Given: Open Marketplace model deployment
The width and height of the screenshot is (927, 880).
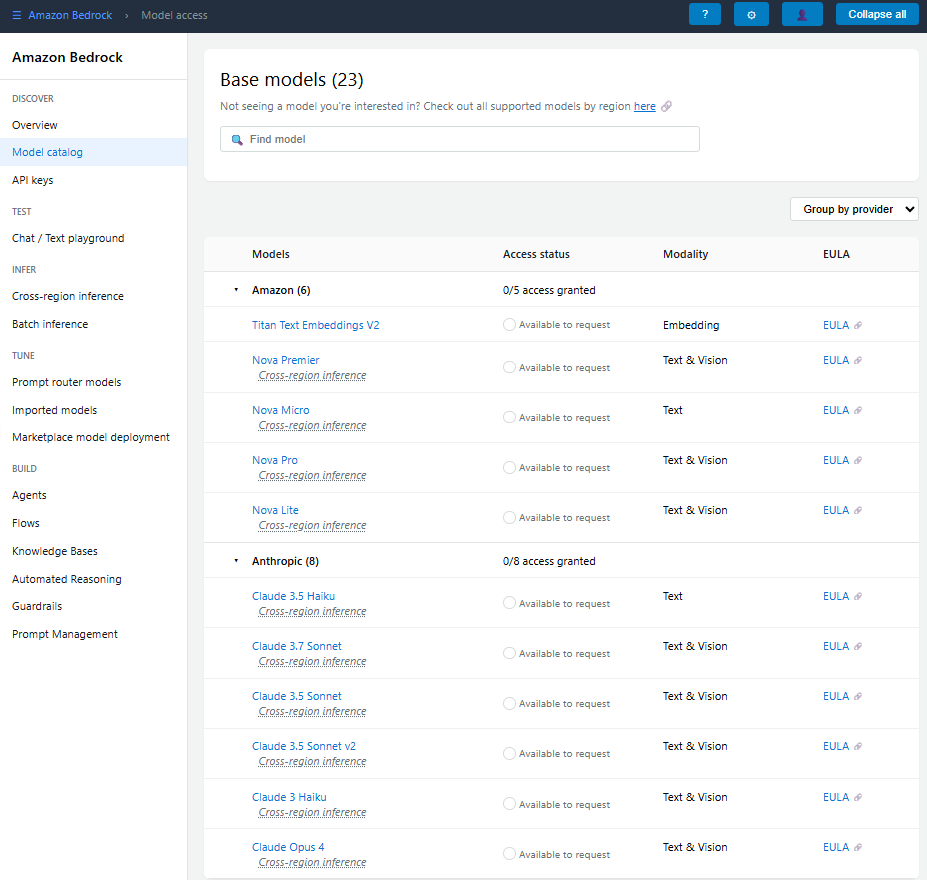Looking at the screenshot, I should tap(93, 437).
